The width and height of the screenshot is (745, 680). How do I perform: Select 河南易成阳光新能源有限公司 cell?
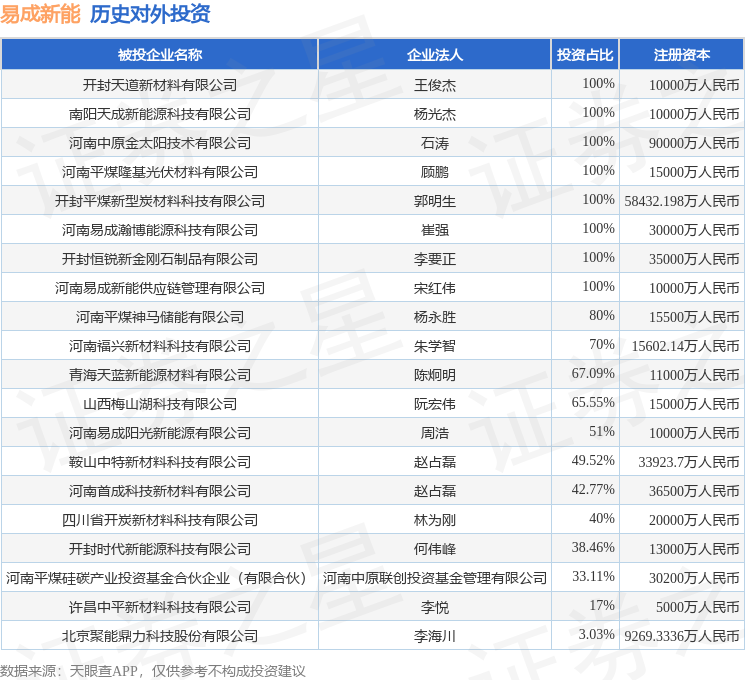[x=160, y=433]
